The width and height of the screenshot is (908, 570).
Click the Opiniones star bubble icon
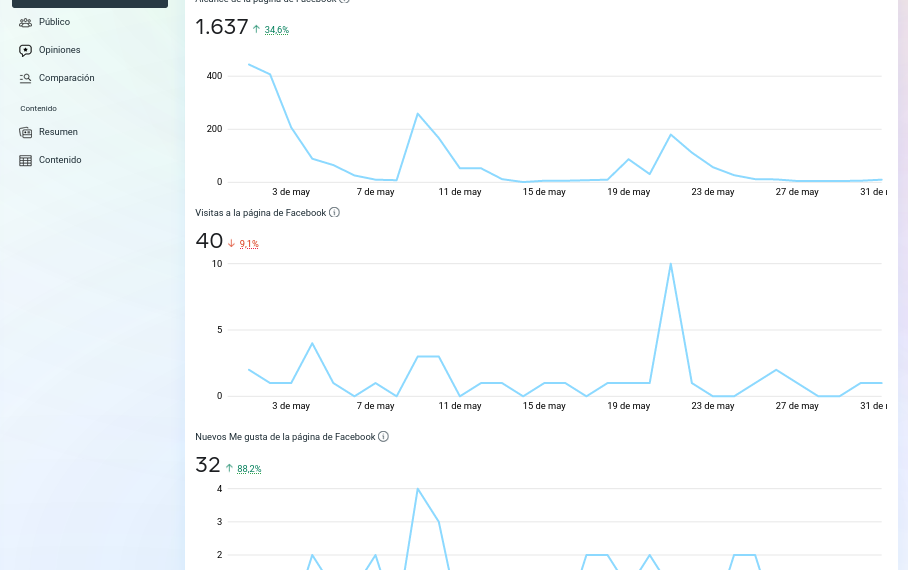(25, 50)
